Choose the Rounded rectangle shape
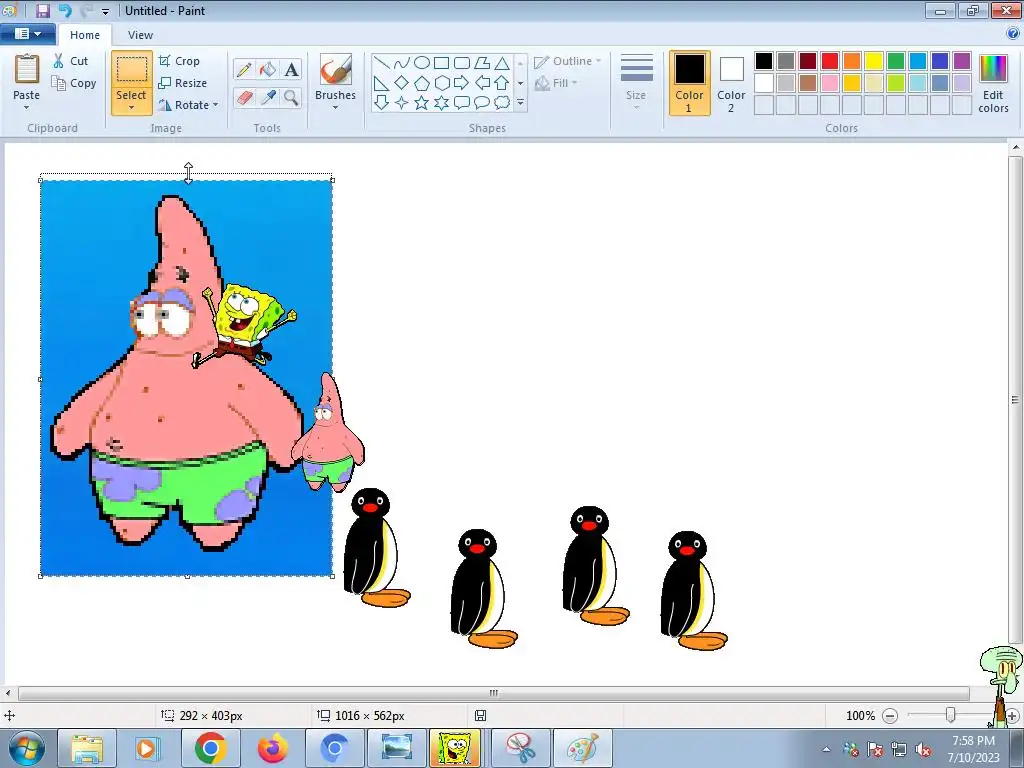Viewport: 1024px width, 768px height. pyautogui.click(x=462, y=63)
